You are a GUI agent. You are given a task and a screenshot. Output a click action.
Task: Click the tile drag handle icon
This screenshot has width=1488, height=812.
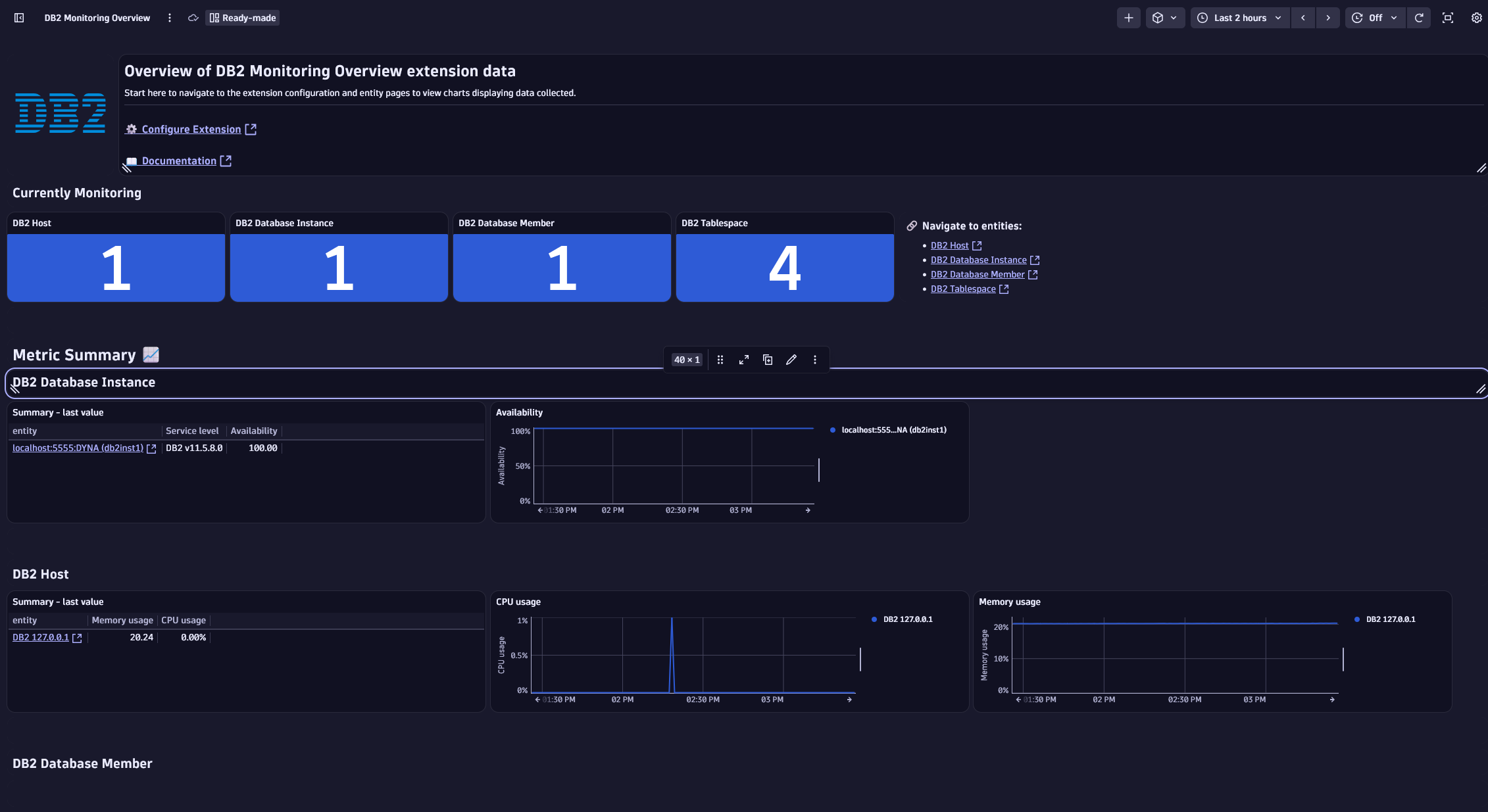(x=720, y=360)
